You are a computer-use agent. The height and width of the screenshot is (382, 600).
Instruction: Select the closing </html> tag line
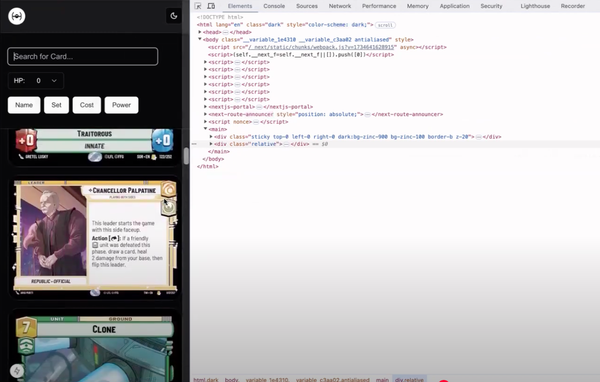coord(207,167)
